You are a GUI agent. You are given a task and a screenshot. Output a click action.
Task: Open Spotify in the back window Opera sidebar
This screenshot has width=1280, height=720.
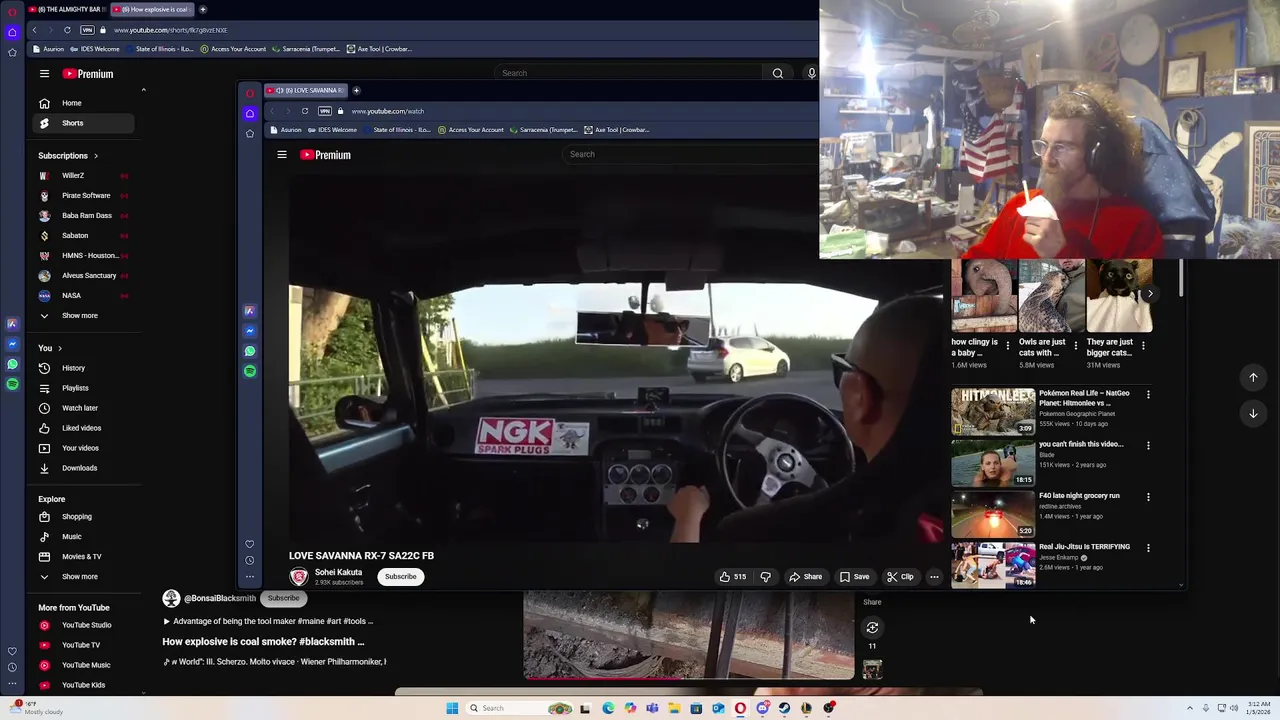[x=12, y=384]
